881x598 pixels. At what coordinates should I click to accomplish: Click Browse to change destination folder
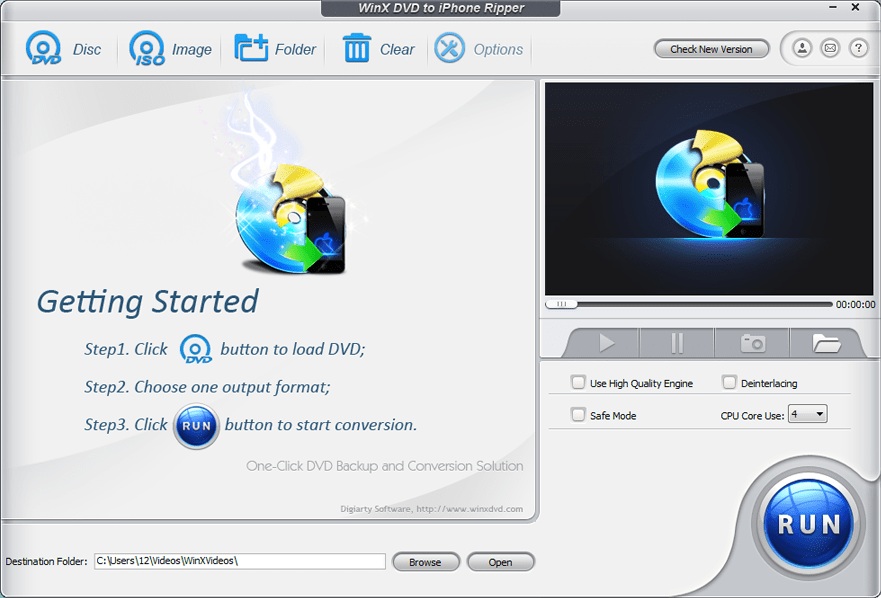point(426,561)
